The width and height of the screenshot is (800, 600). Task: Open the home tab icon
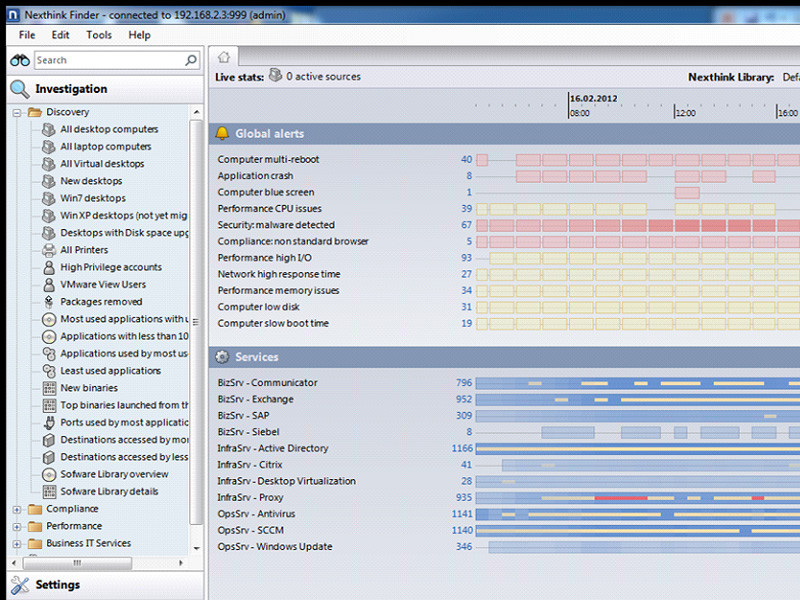tap(224, 57)
